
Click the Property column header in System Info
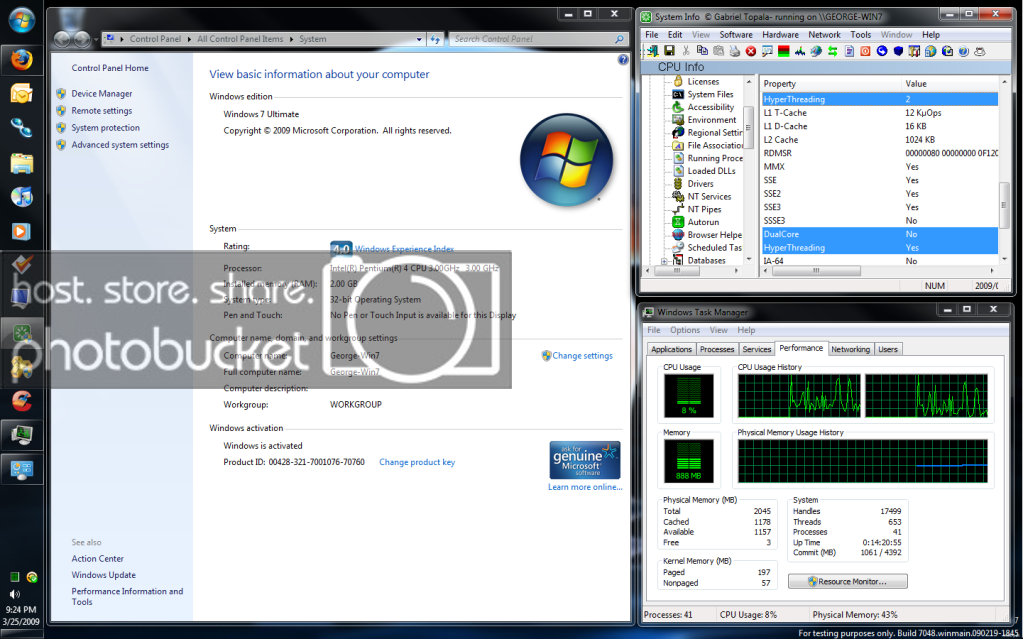coord(830,84)
